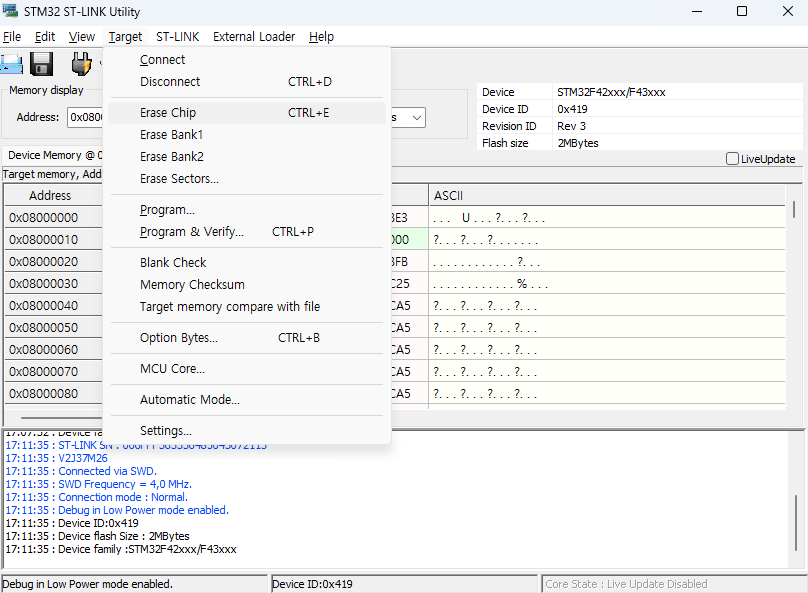
Task: Run Blank Check from menu
Action: coord(247,263)
